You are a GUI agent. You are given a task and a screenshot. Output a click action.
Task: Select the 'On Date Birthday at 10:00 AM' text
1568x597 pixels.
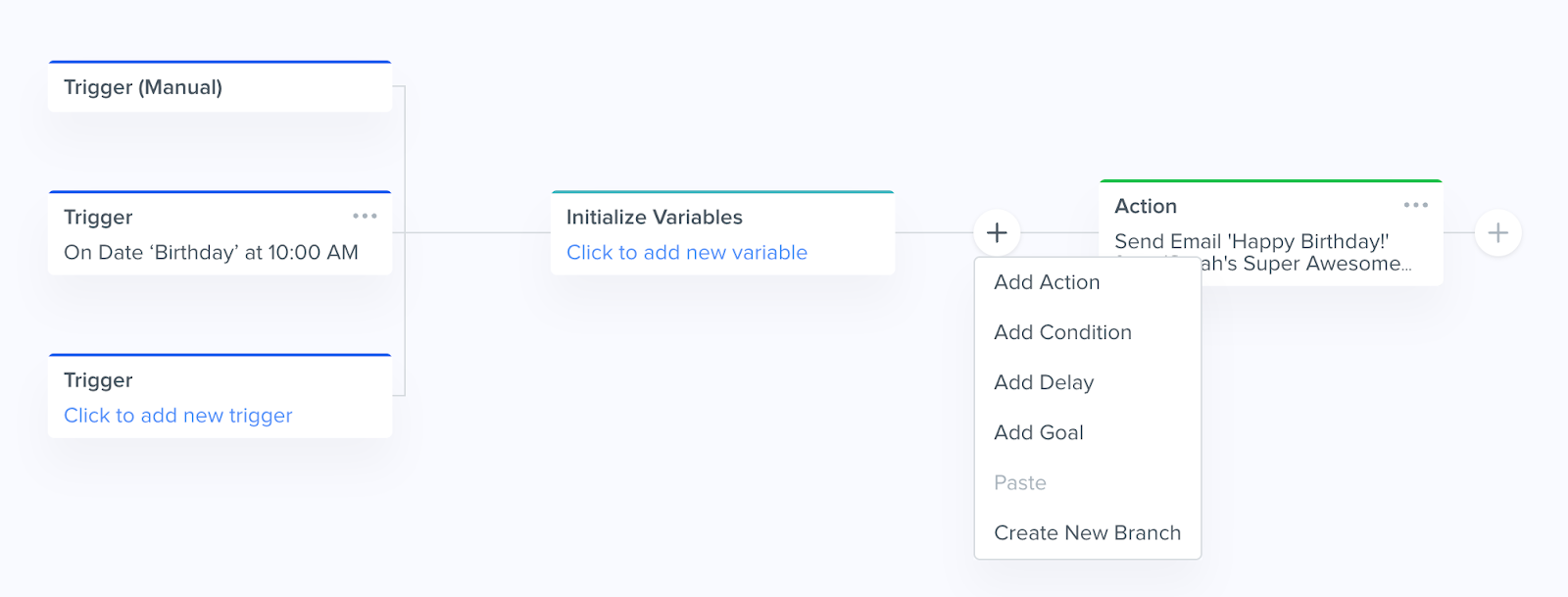(x=211, y=253)
